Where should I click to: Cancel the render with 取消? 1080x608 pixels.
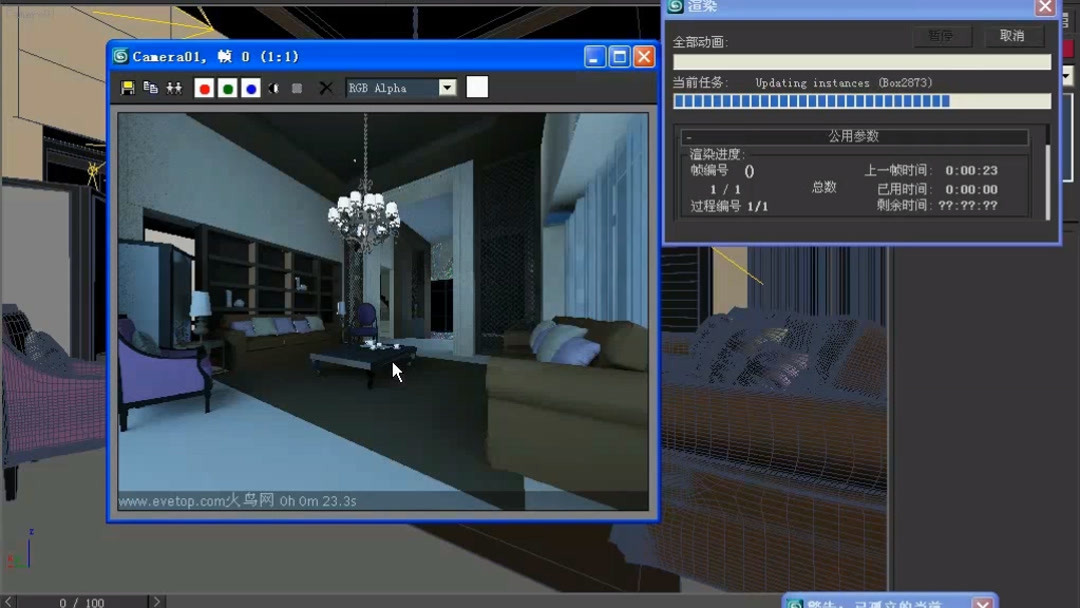(x=1012, y=36)
